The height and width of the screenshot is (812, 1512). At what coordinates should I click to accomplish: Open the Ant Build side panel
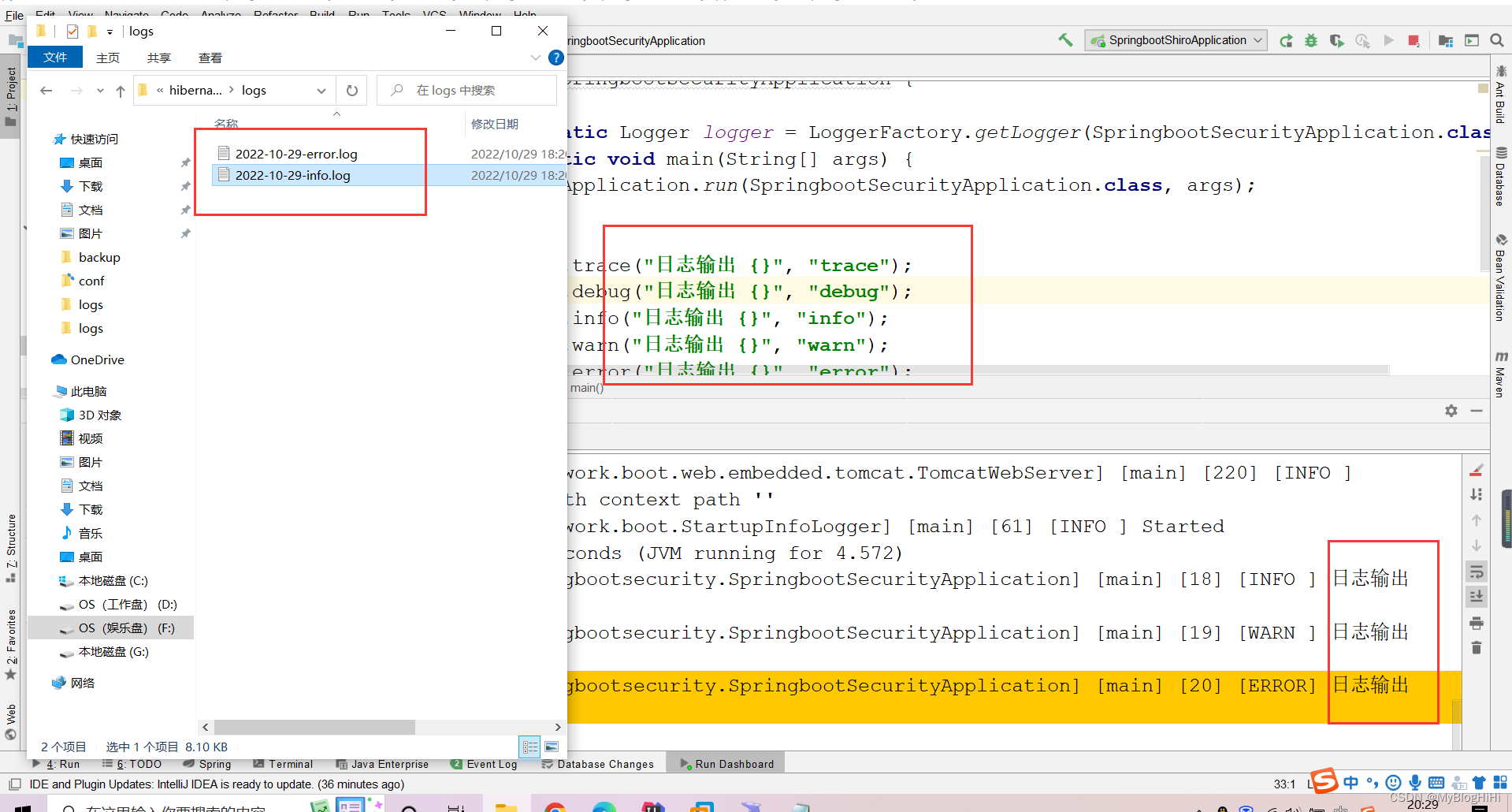[1500, 95]
